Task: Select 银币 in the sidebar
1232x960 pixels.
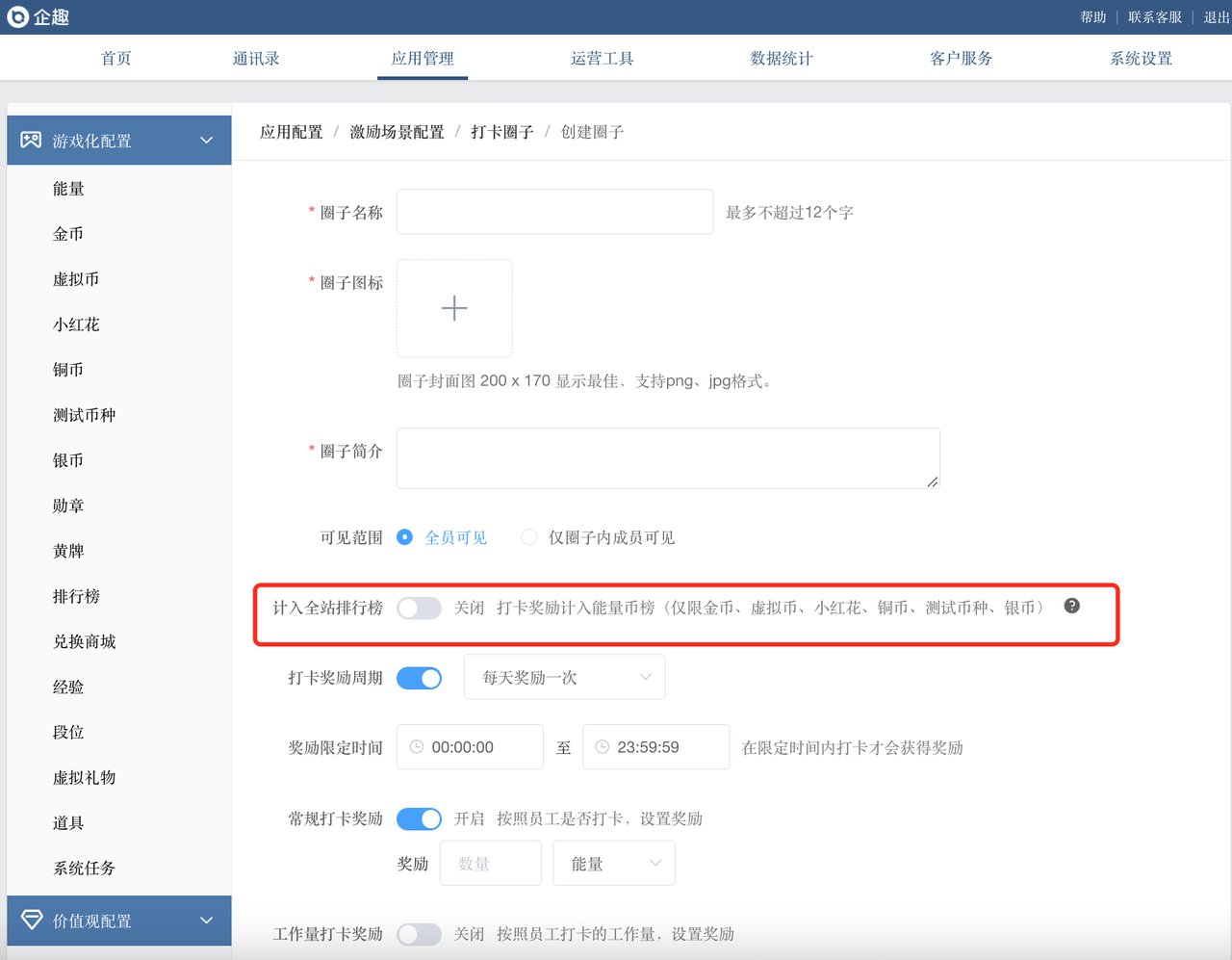Action: point(68,460)
